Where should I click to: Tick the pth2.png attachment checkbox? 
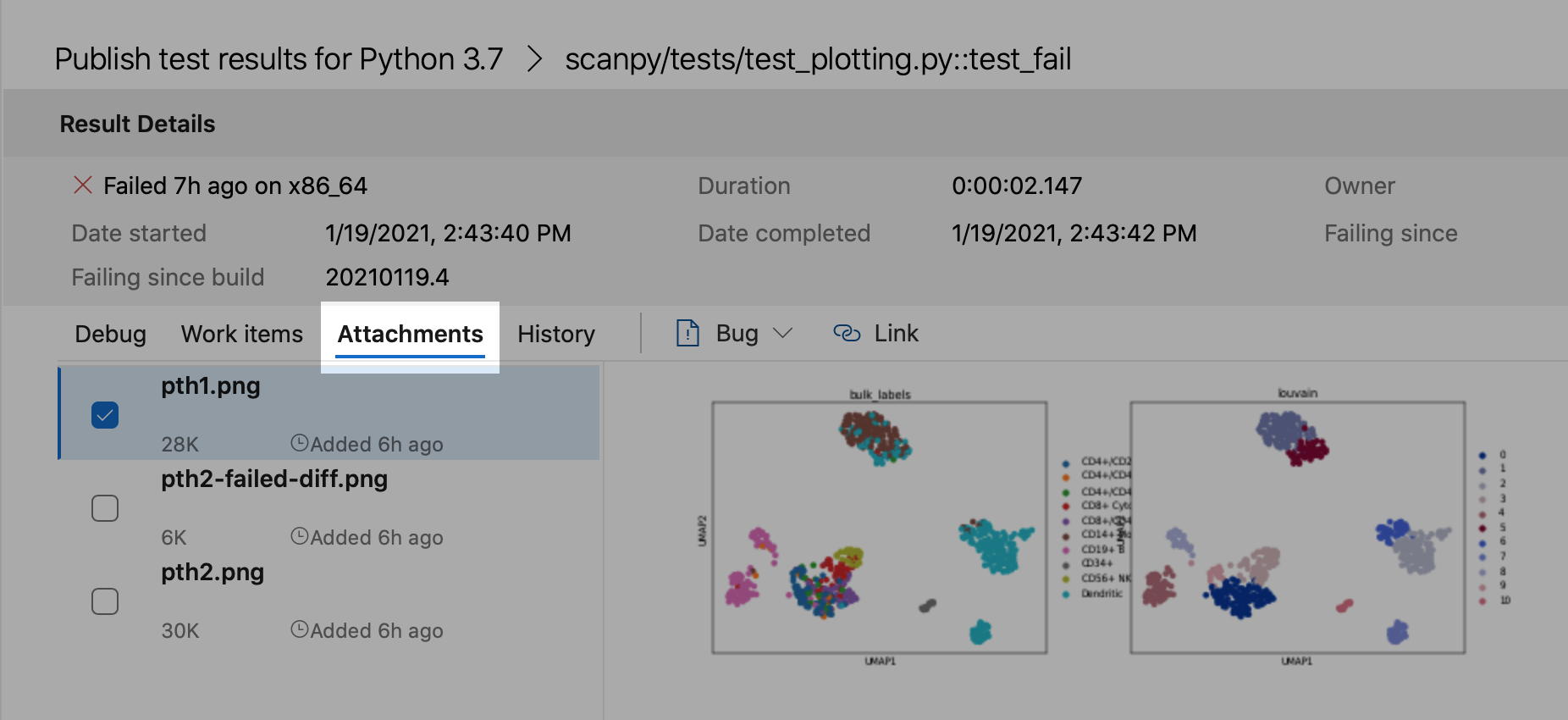click(x=105, y=601)
